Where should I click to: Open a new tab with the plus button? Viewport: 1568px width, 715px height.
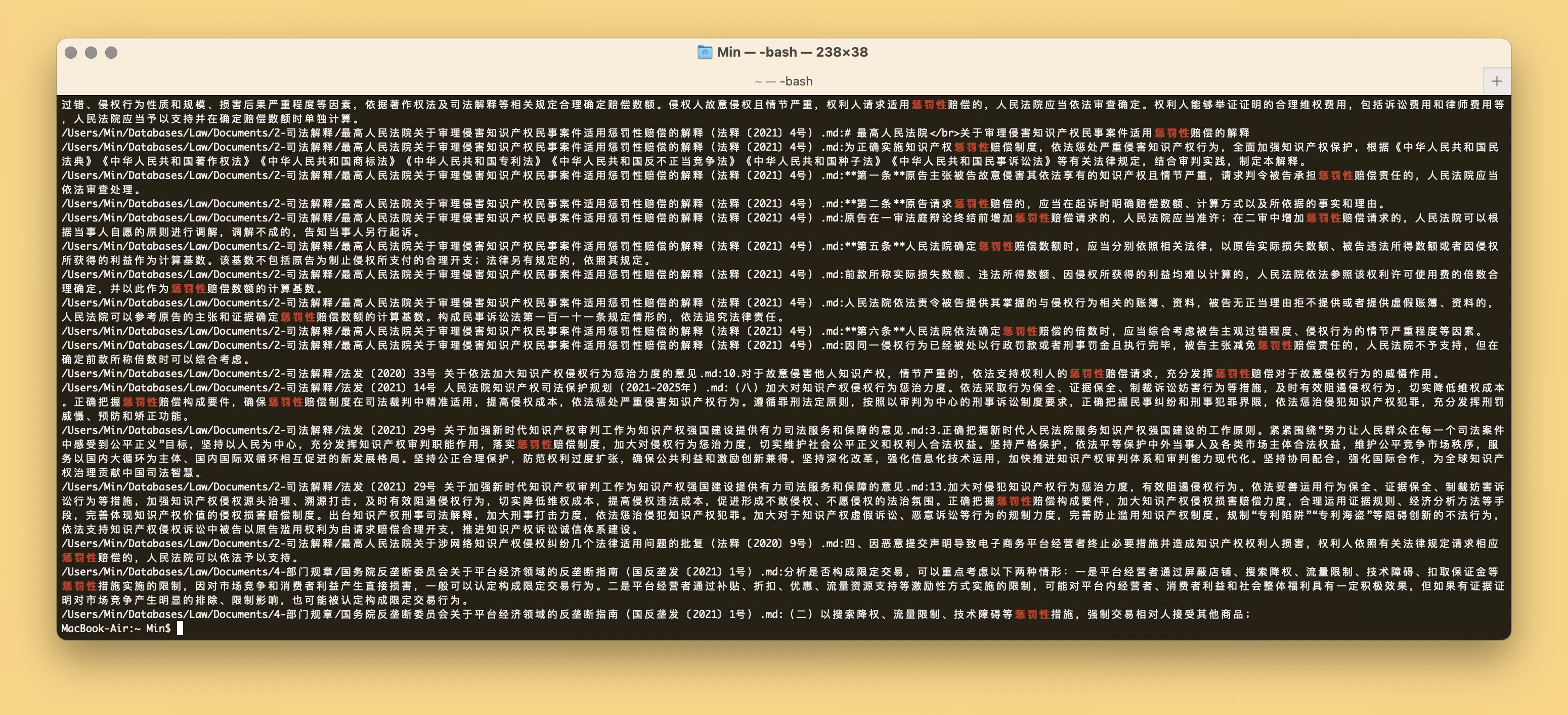1497,81
